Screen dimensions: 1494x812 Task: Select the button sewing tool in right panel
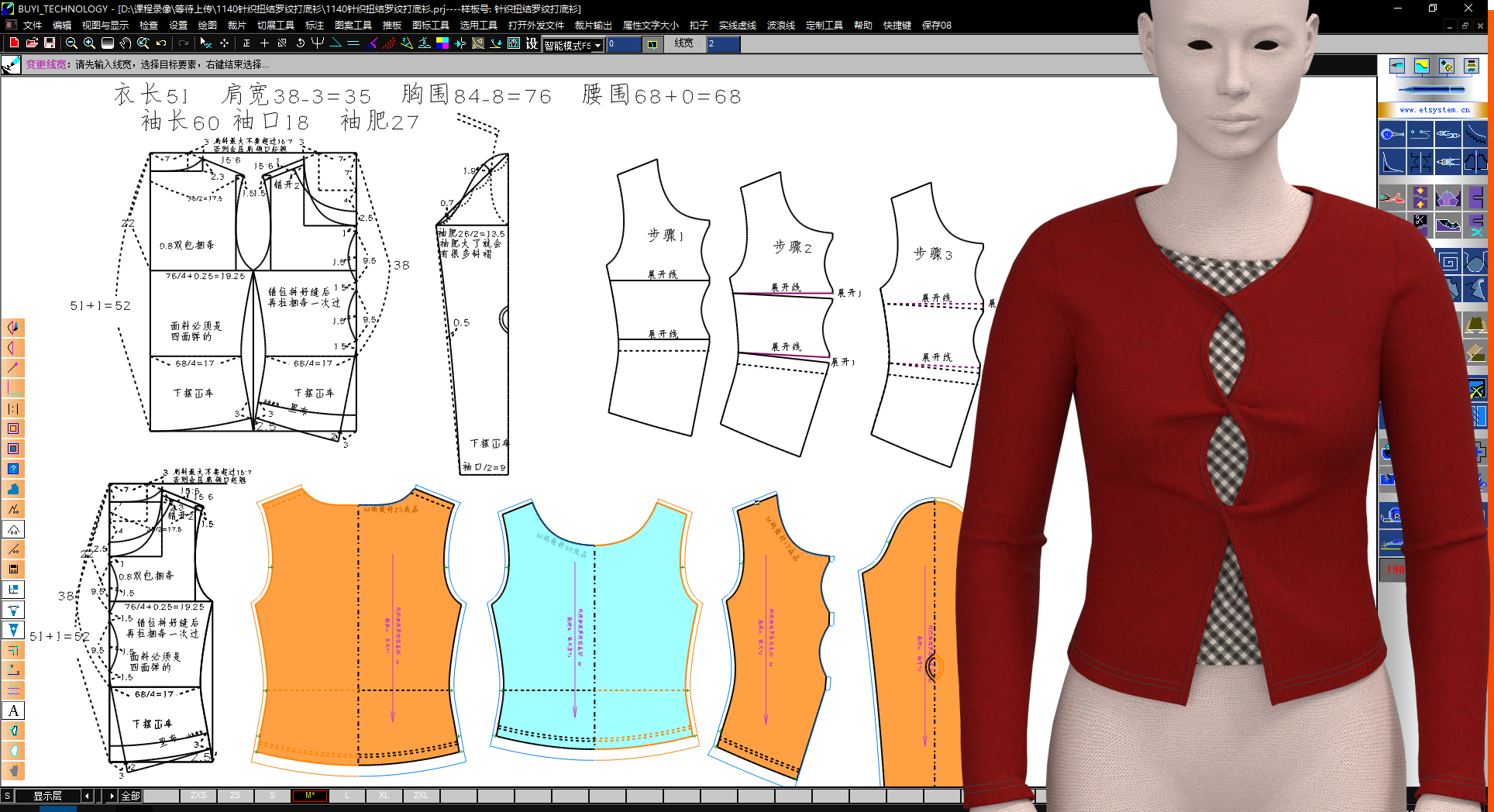1392,134
